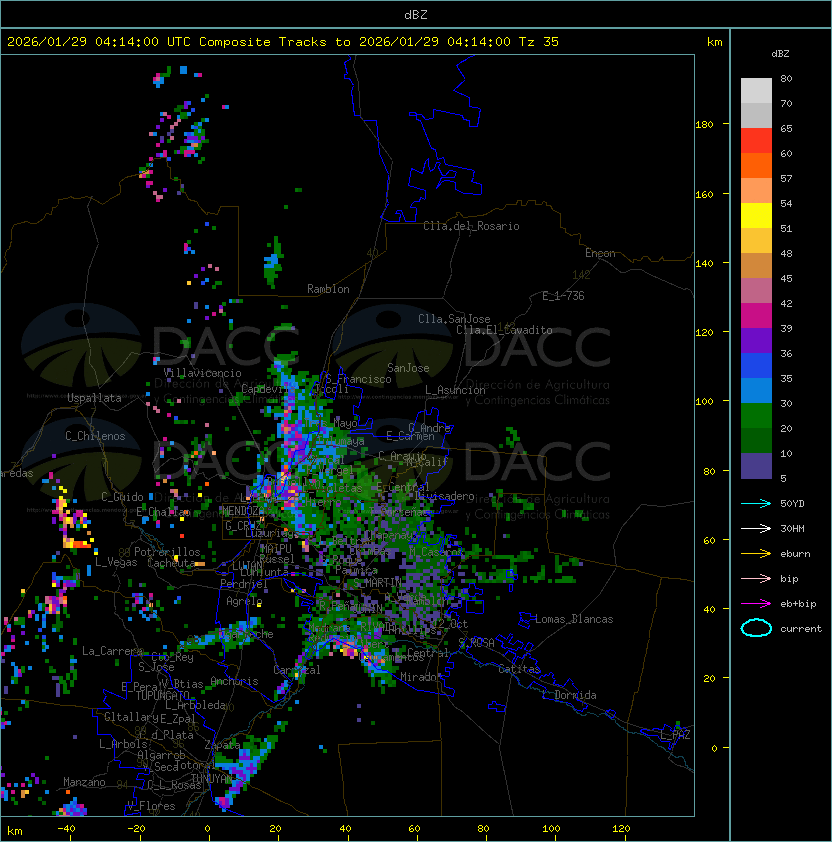832x842 pixels.
Task: Click the white 30HM arrow in legend
Action: pos(756,528)
